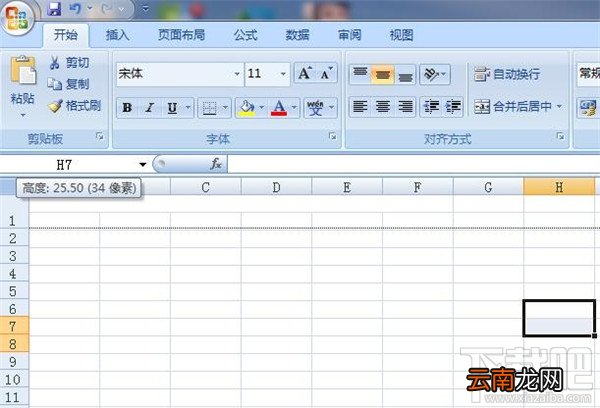Image resolution: width=600 pixels, height=408 pixels.
Task: Expand the 粘贴 options arrow
Action: click(x=23, y=115)
